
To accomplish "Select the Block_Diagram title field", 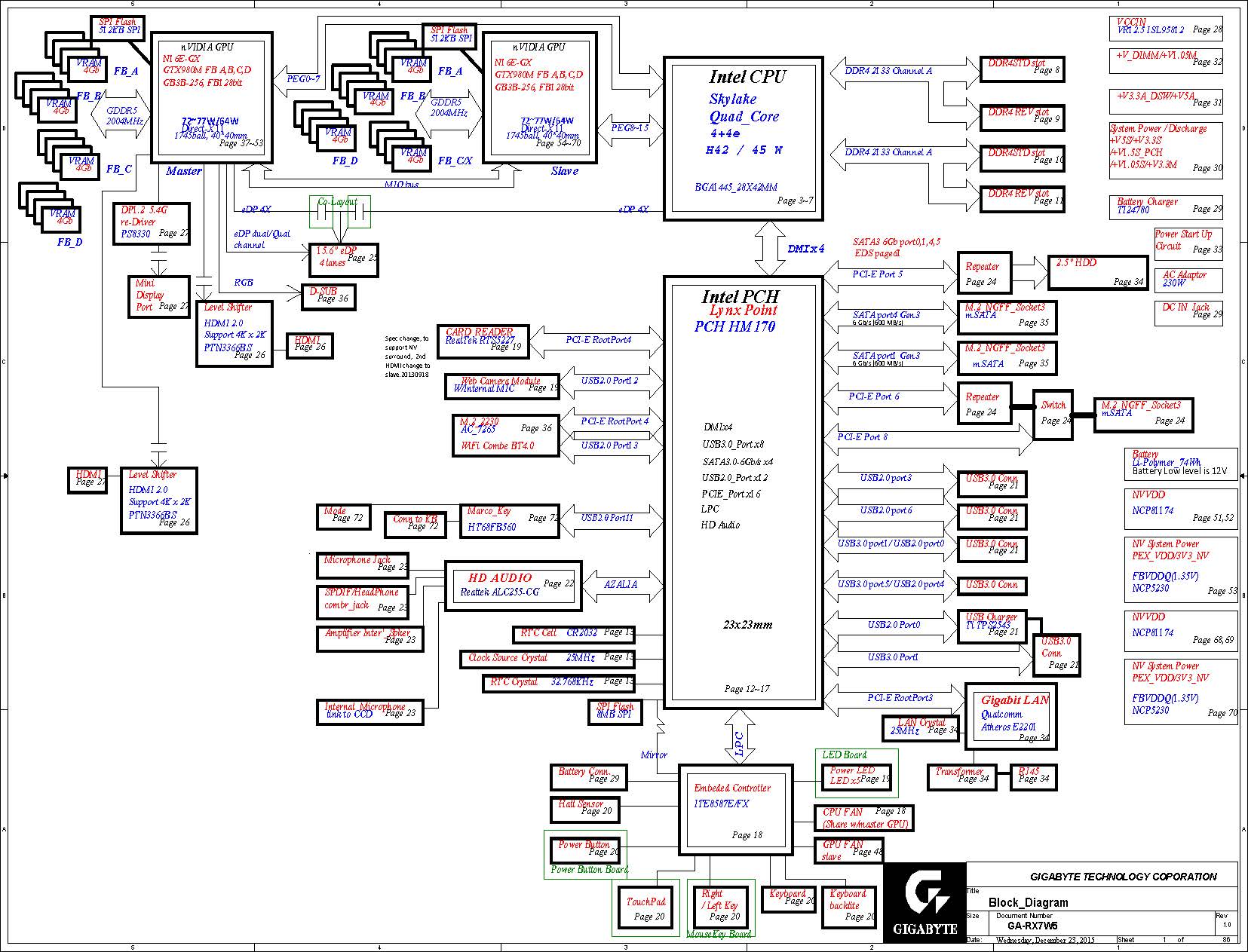I will pyautogui.click(x=1029, y=902).
